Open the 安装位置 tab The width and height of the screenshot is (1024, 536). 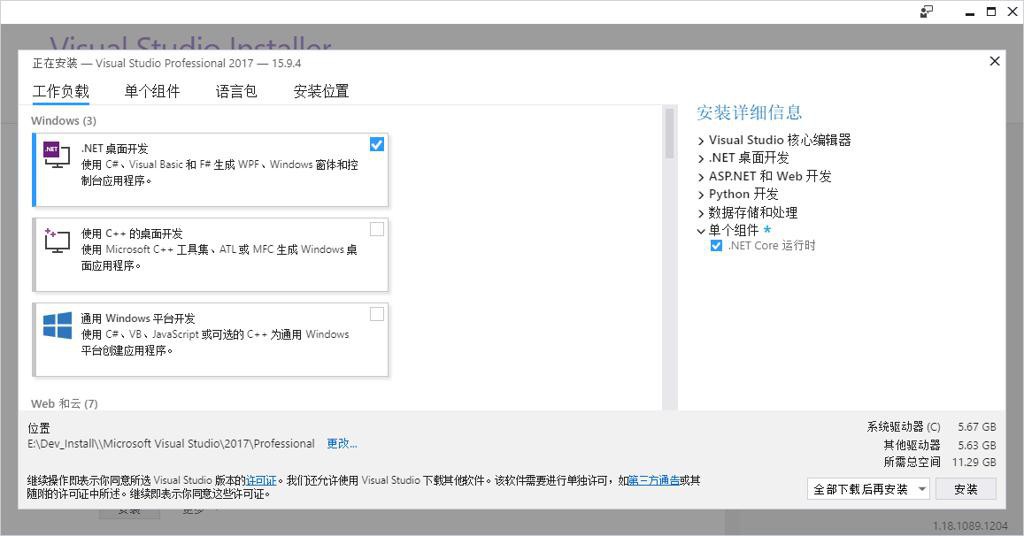point(321,91)
